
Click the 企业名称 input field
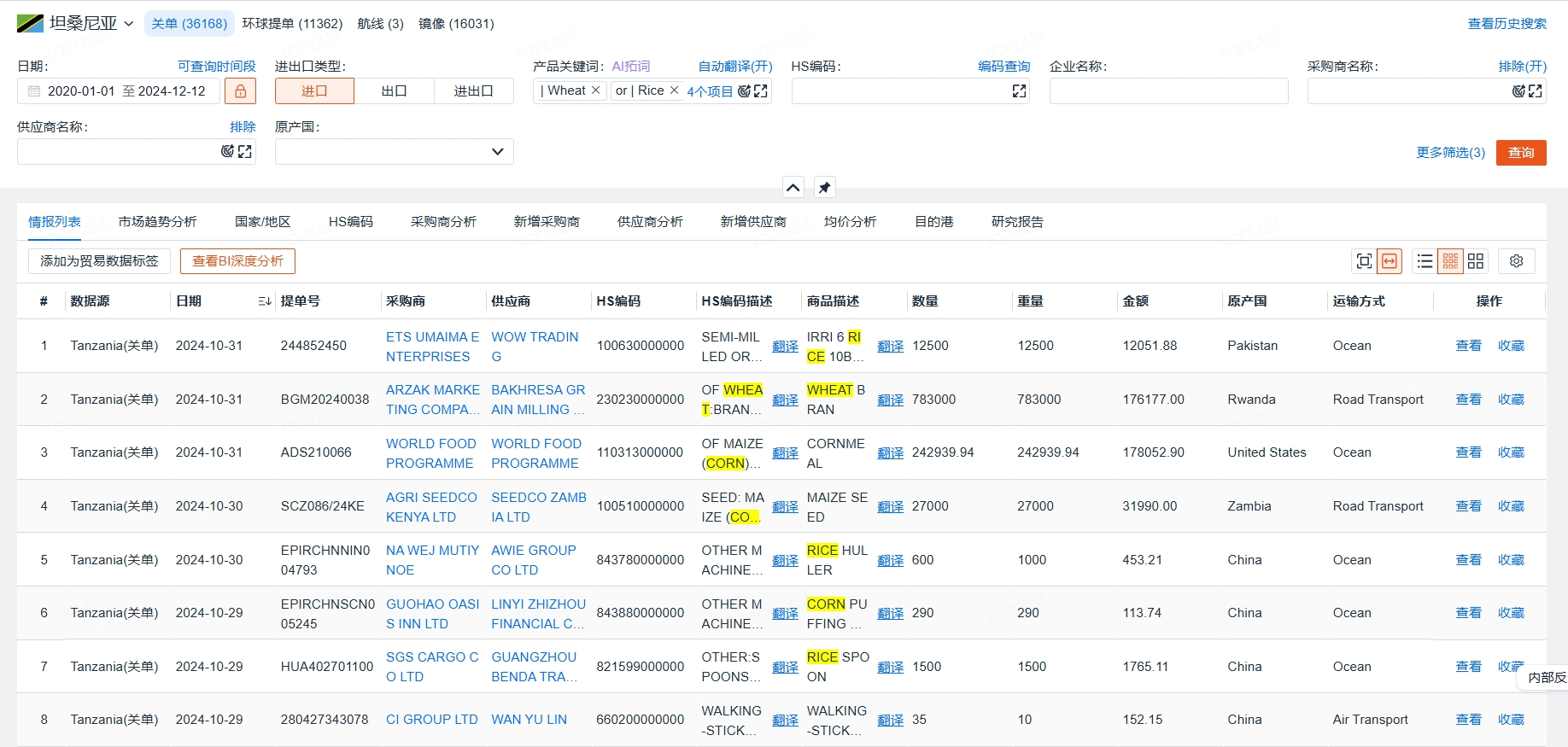pos(1167,91)
